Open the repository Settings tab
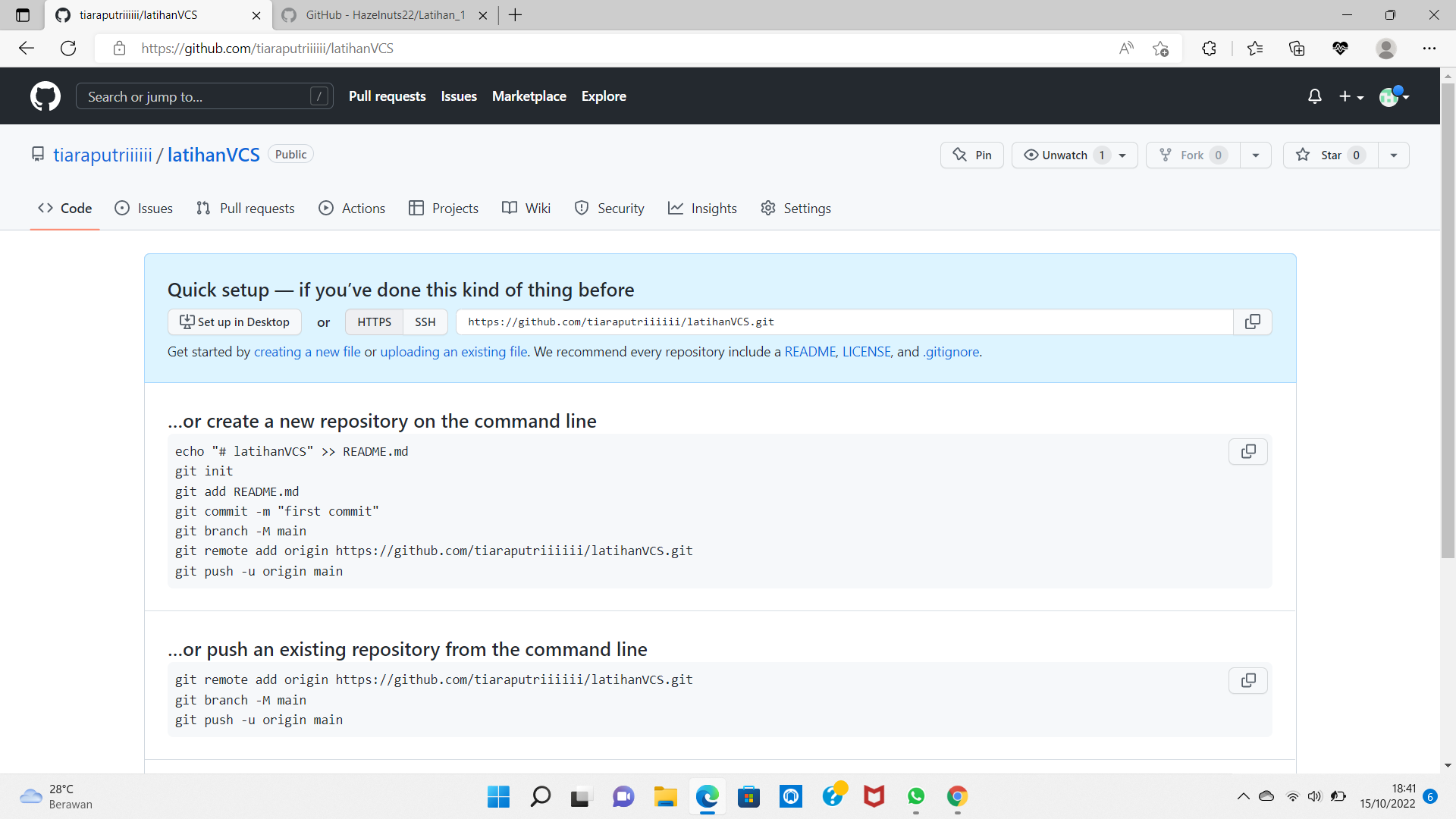The image size is (1456, 819). tap(795, 208)
